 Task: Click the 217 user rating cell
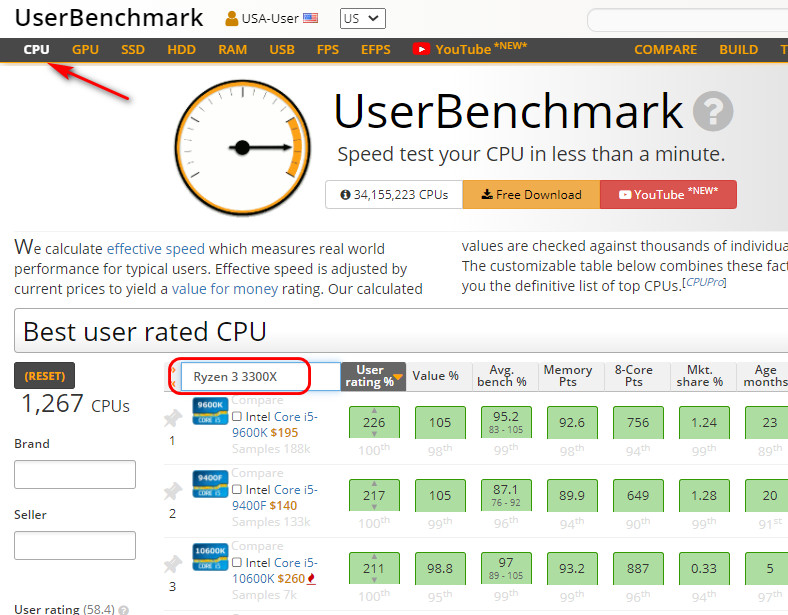coord(374,495)
